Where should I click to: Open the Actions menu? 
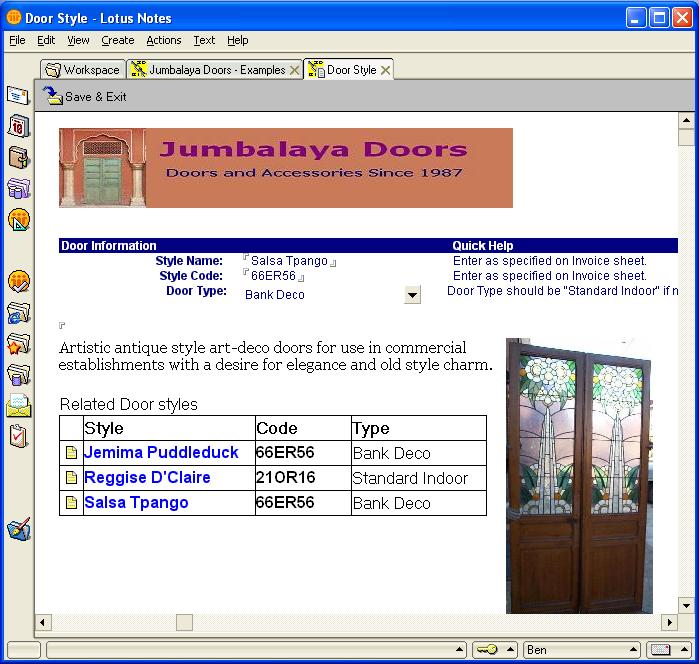point(163,40)
